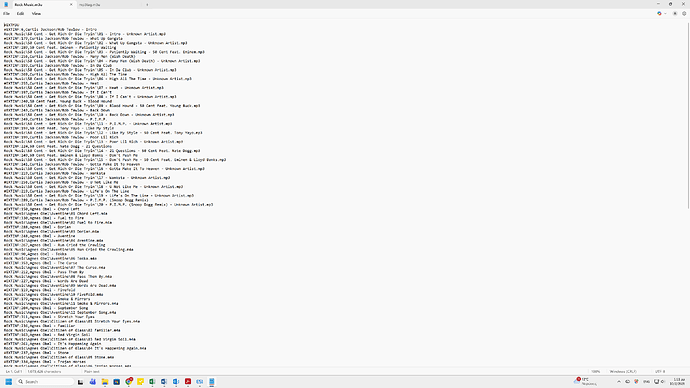690x388 pixels.
Task: Click the Blood Hound - 50 Cent Feat. Young Buck.mp3 line
Action: 102,106
